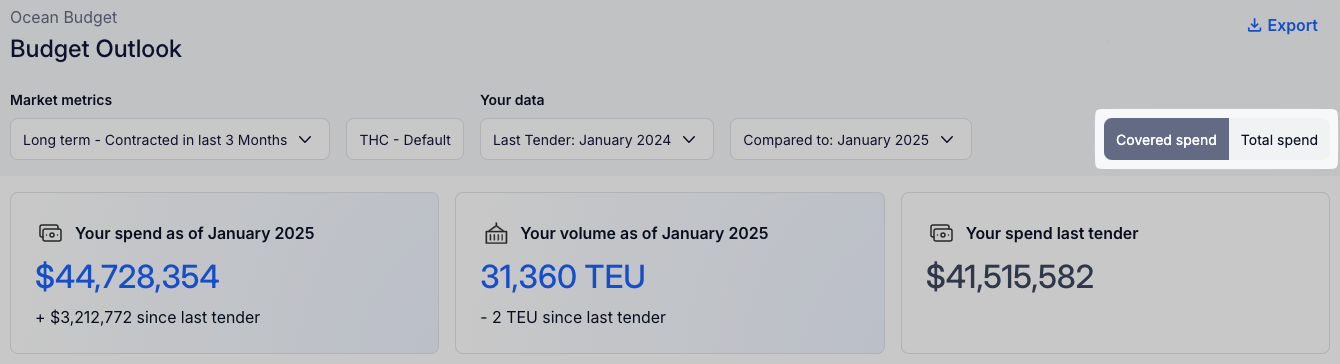Click the chevron on Last Tender dropdown
Viewport: 1340px width, 364px height.
(689, 140)
